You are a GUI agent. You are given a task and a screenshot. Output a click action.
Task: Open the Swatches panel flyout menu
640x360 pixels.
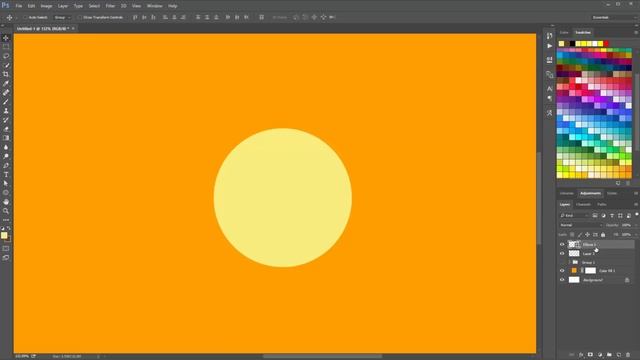[636, 32]
